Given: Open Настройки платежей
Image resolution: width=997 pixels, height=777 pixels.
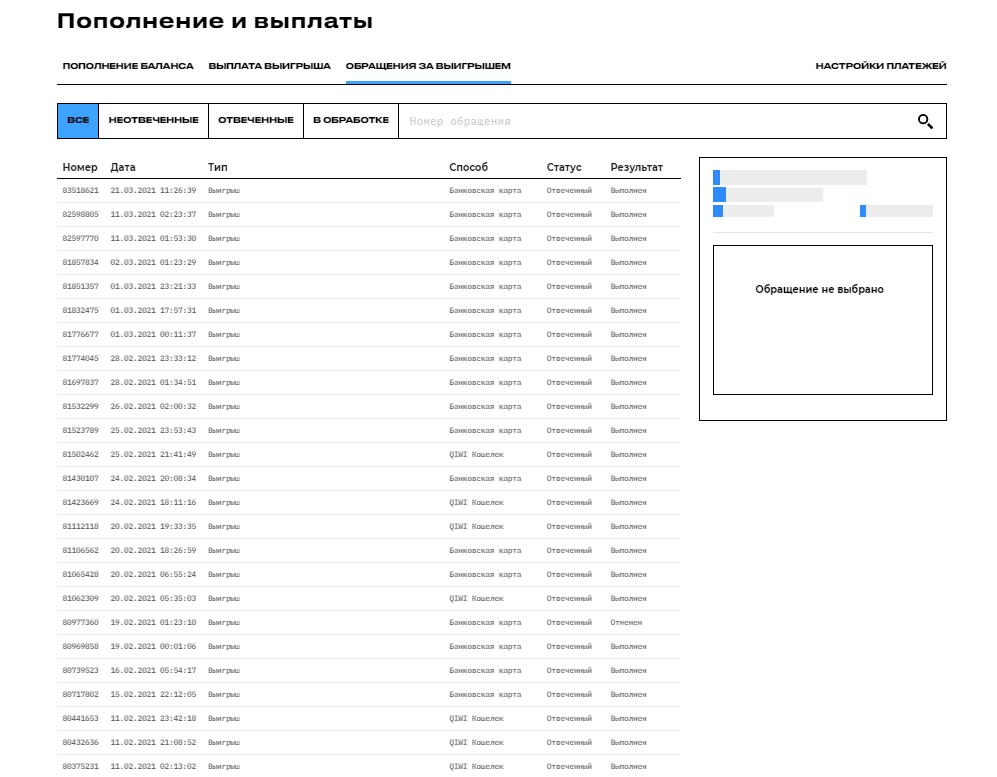Looking at the screenshot, I should (x=881, y=66).
